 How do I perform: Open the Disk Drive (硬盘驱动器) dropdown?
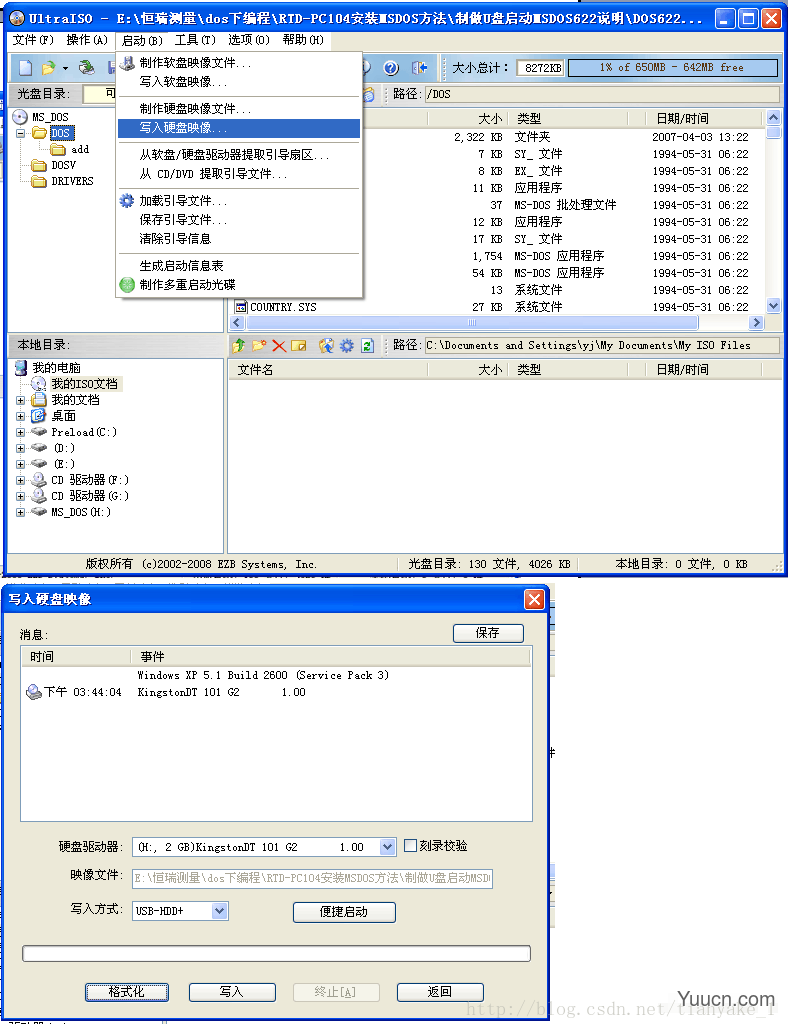pyautogui.click(x=387, y=847)
